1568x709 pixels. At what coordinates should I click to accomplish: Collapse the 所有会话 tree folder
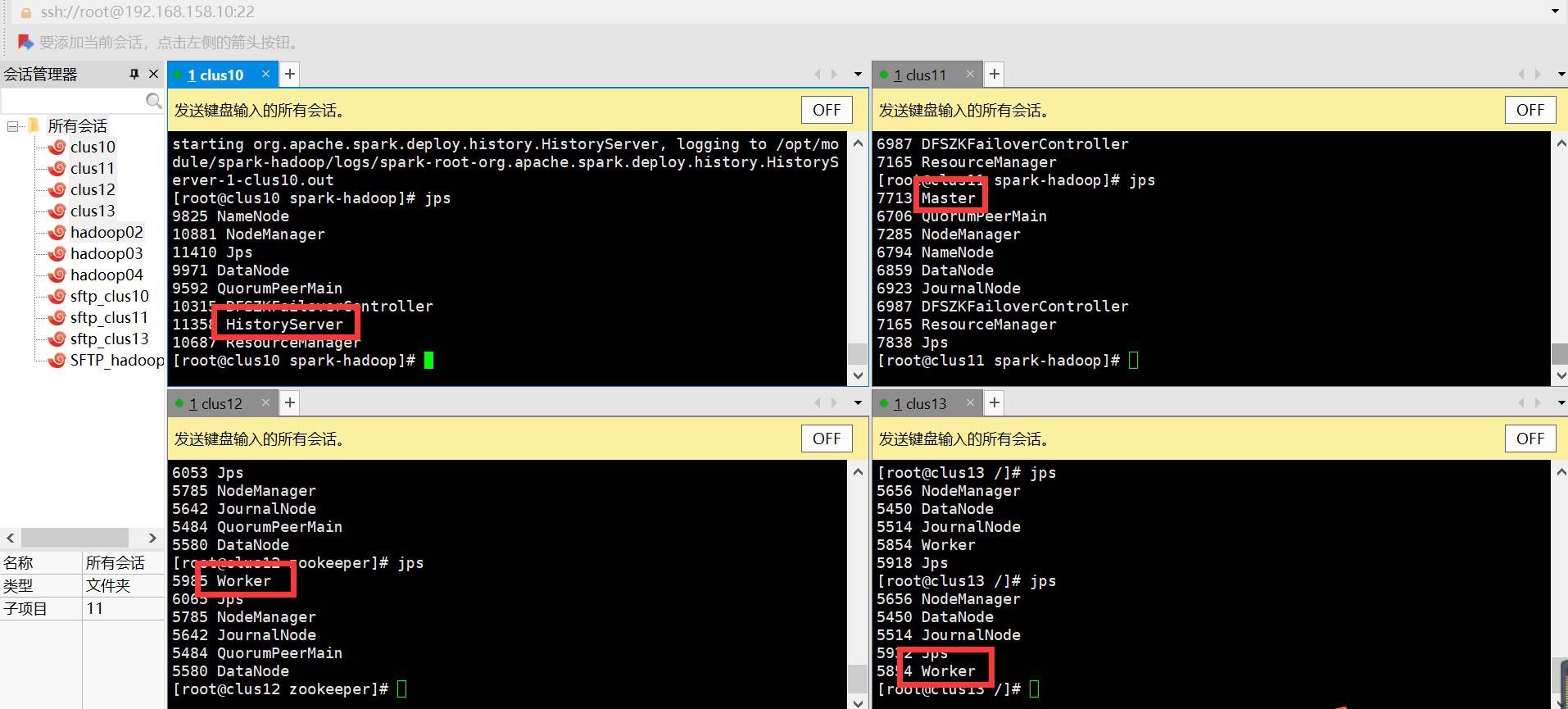tap(13, 126)
